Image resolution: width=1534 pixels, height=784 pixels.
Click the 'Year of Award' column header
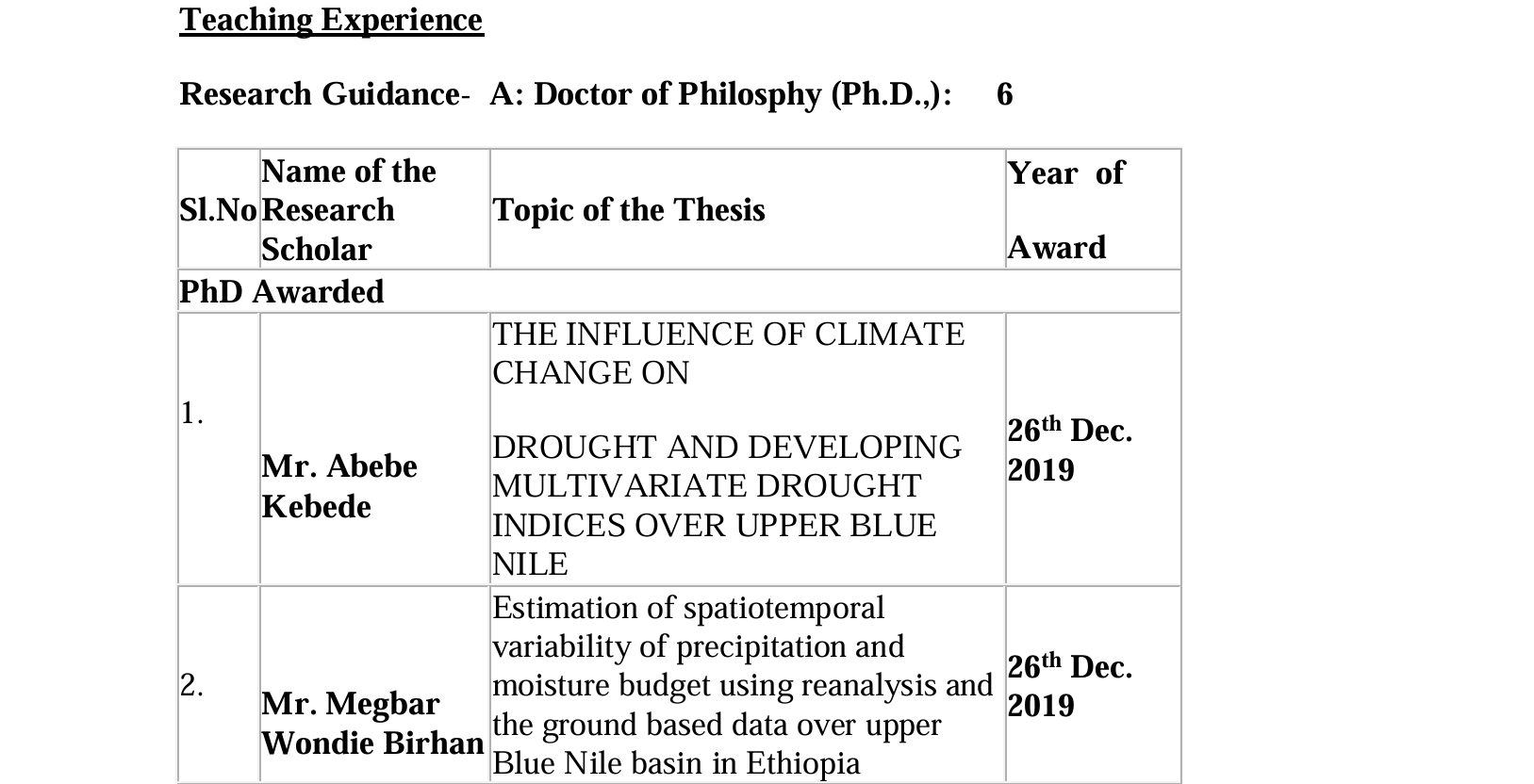[1065, 210]
